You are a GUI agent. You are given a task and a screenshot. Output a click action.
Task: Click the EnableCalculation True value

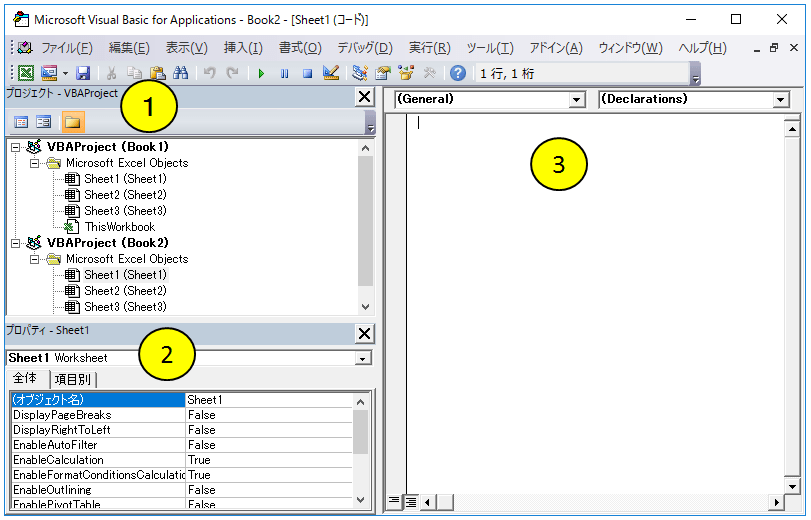(x=269, y=460)
